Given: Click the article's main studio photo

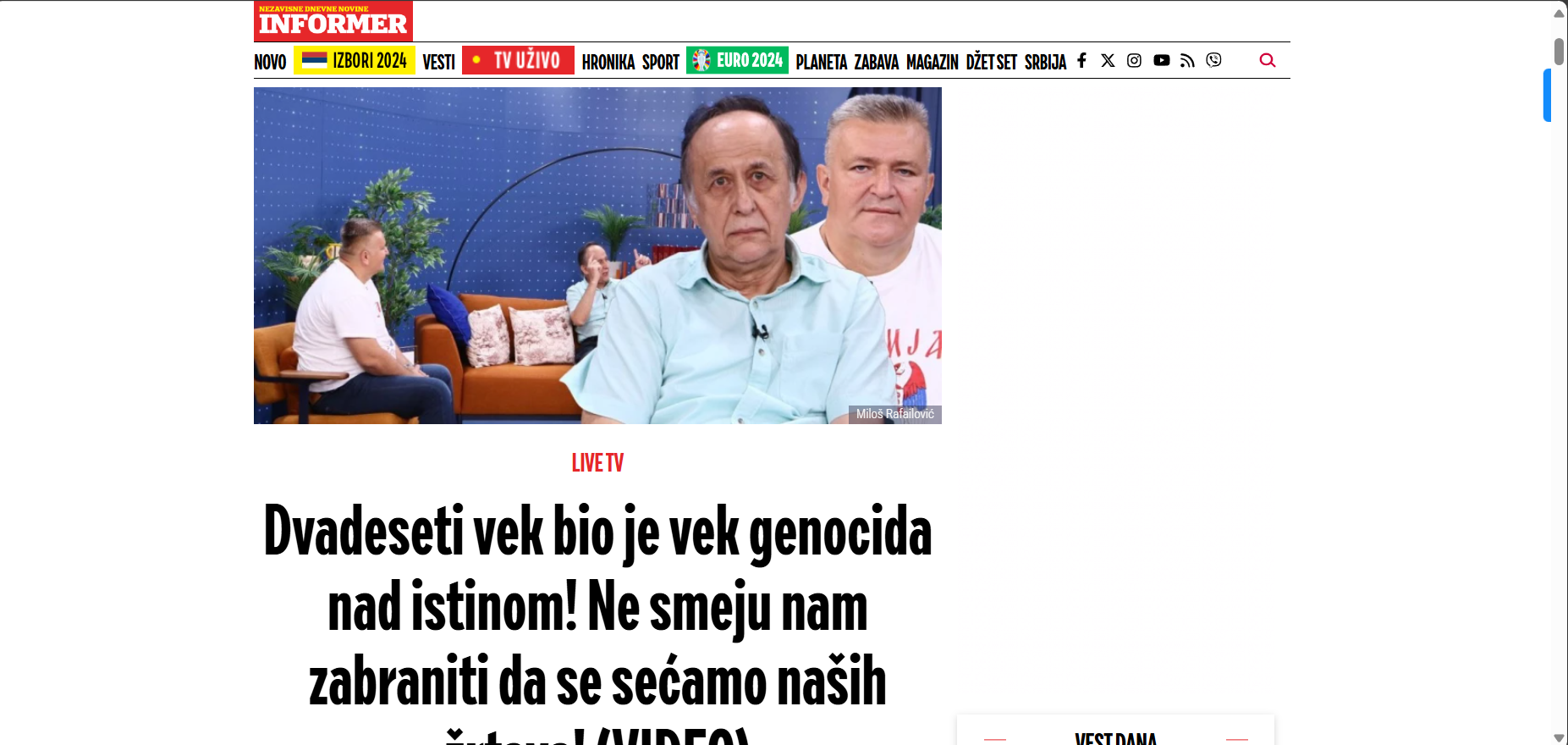Looking at the screenshot, I should (x=597, y=256).
